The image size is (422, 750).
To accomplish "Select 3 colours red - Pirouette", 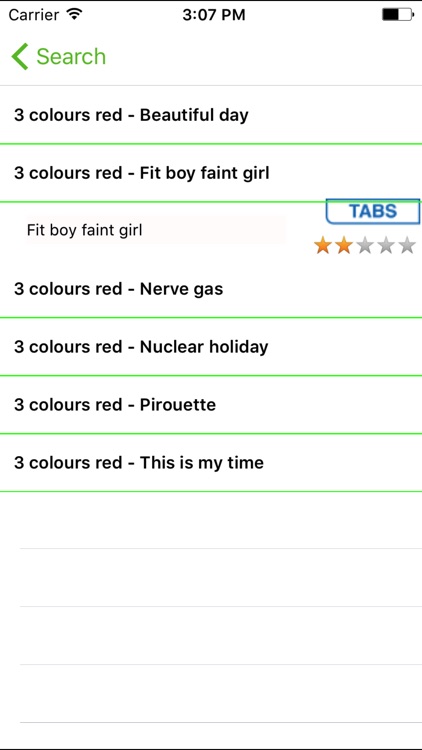I will click(211, 405).
